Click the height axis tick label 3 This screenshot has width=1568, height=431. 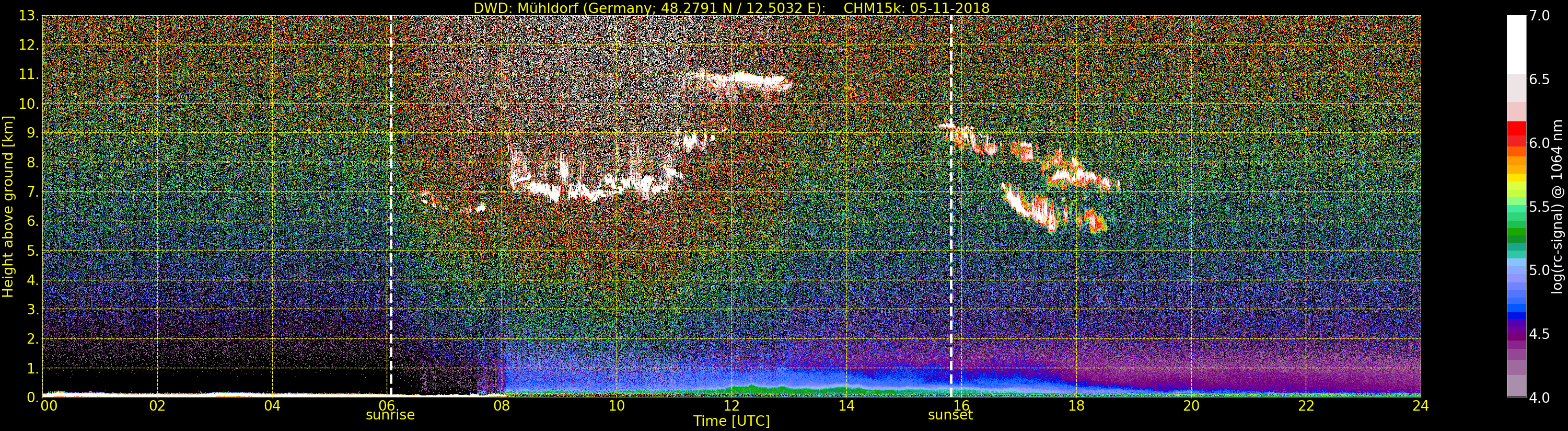pyautogui.click(x=32, y=309)
